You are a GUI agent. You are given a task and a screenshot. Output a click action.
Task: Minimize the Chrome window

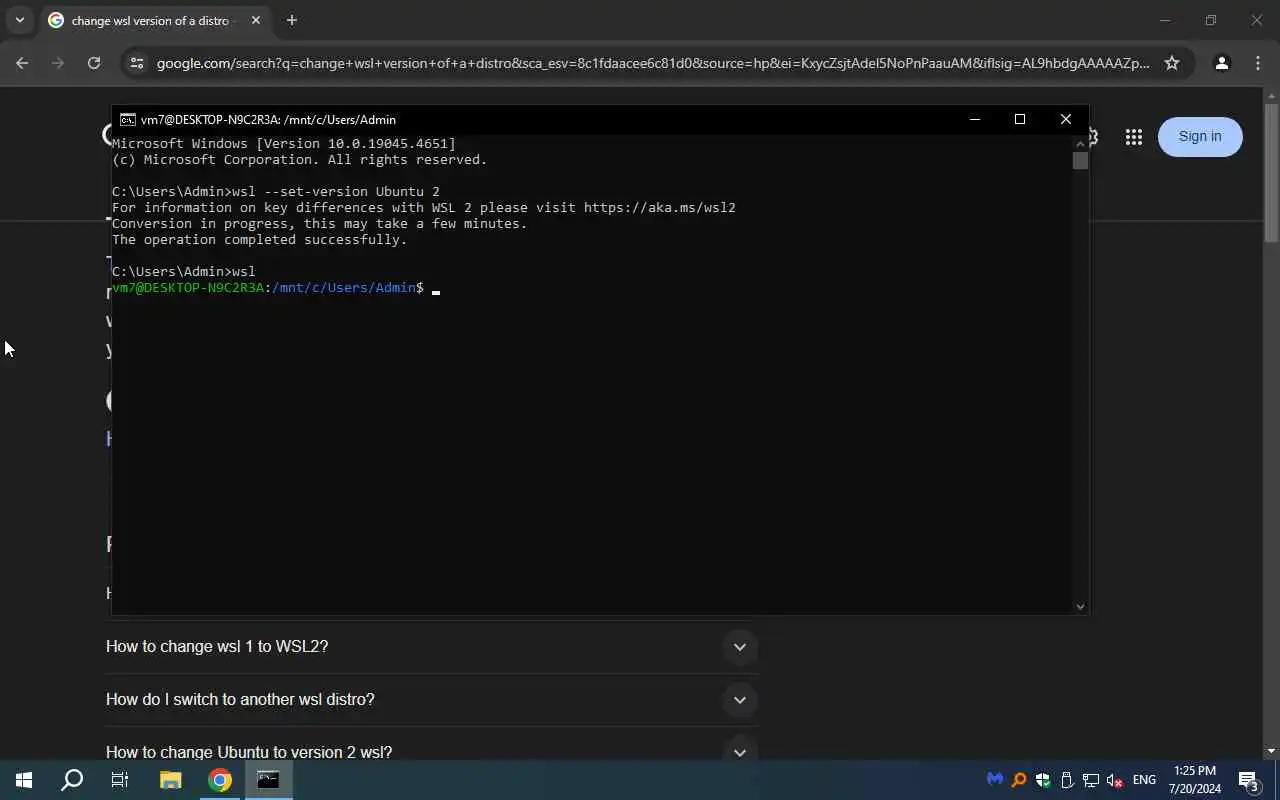pyautogui.click(x=1165, y=20)
